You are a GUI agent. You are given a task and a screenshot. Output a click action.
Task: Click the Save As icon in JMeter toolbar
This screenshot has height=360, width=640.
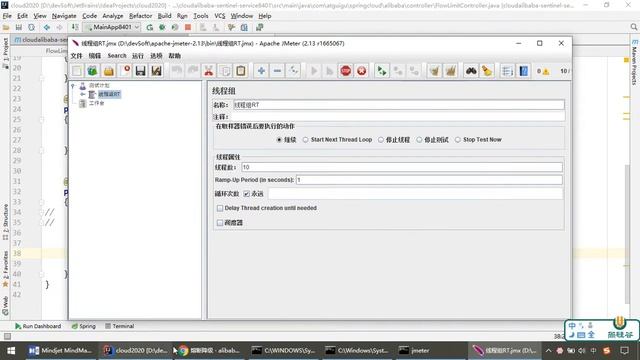point(156,71)
